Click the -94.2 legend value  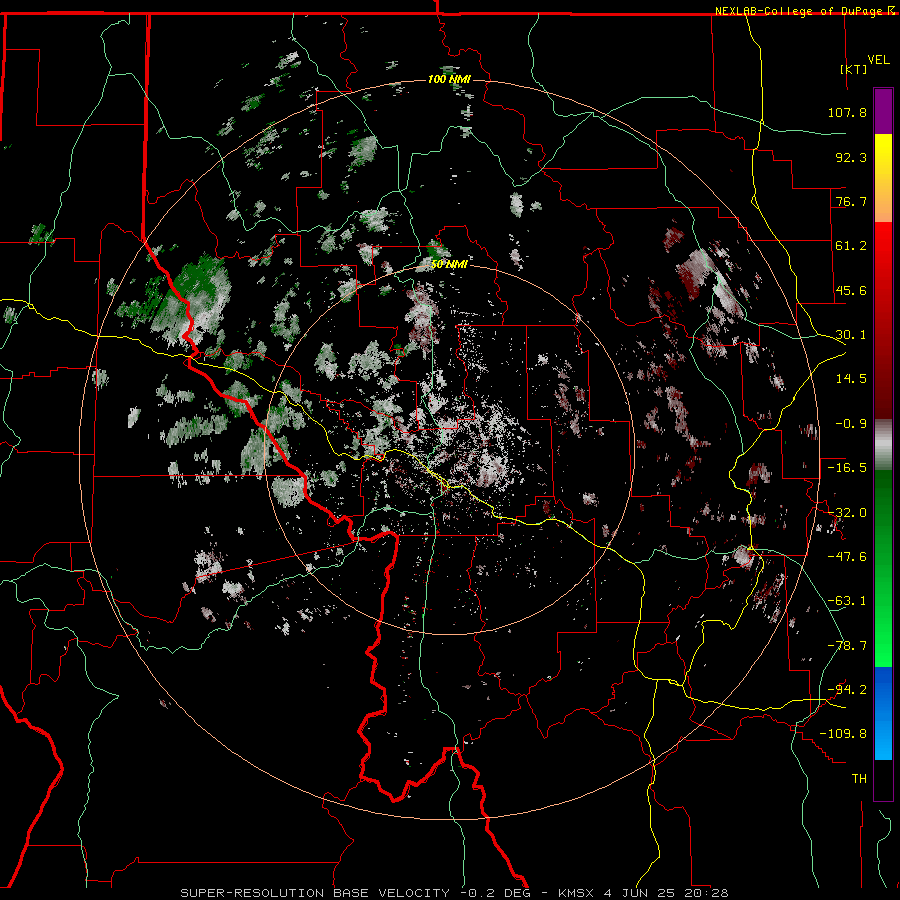tap(847, 690)
